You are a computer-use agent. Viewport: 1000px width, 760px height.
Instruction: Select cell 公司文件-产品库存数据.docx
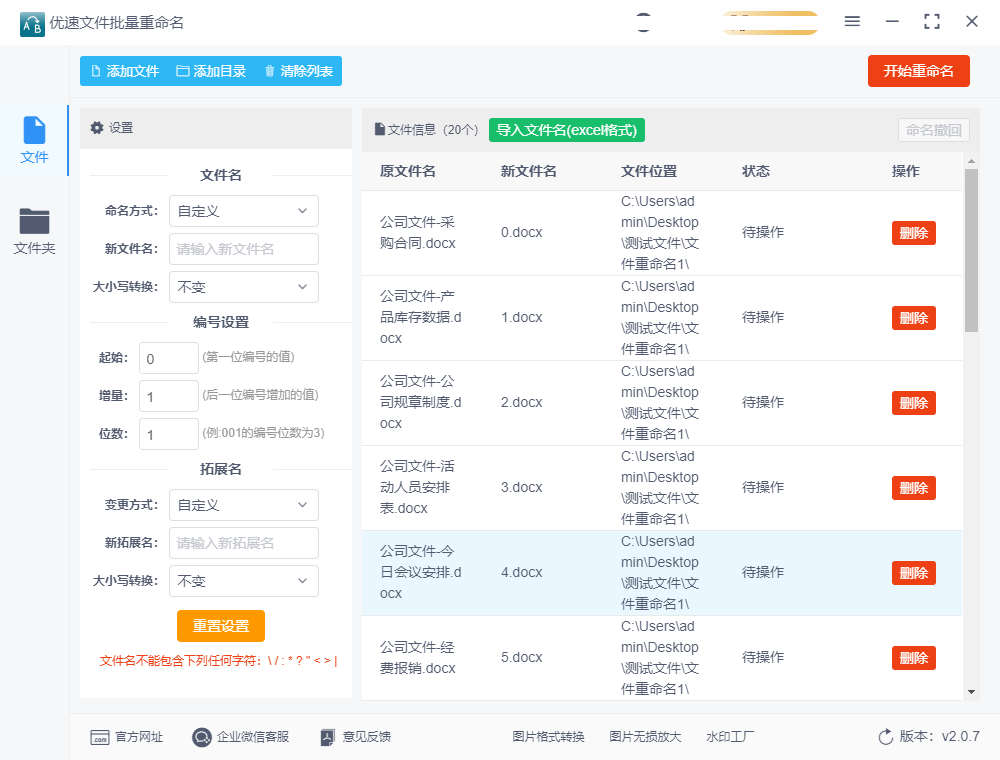[x=421, y=318]
